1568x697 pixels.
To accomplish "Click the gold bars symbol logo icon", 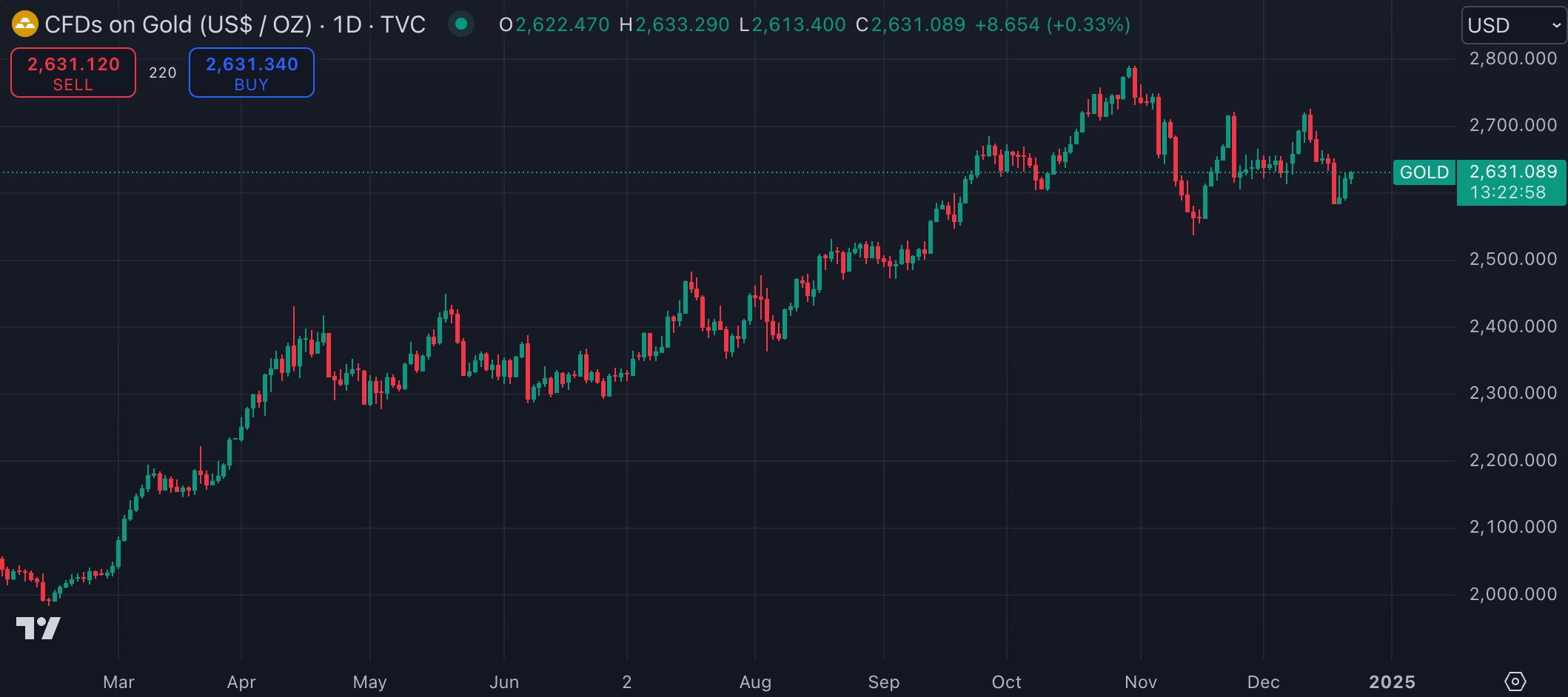I will pyautogui.click(x=25, y=24).
